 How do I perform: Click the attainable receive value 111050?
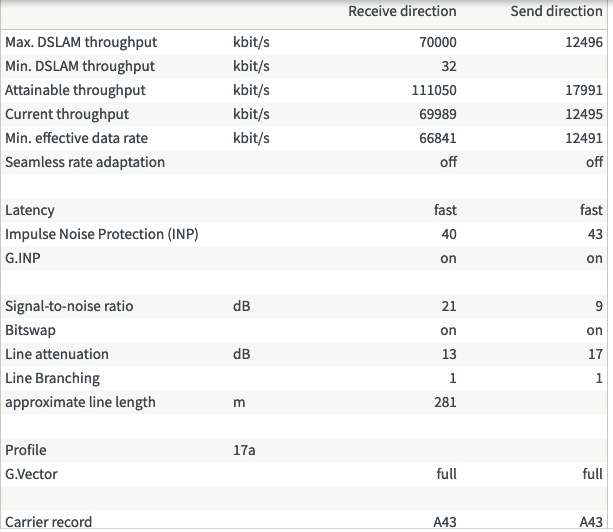coord(434,90)
